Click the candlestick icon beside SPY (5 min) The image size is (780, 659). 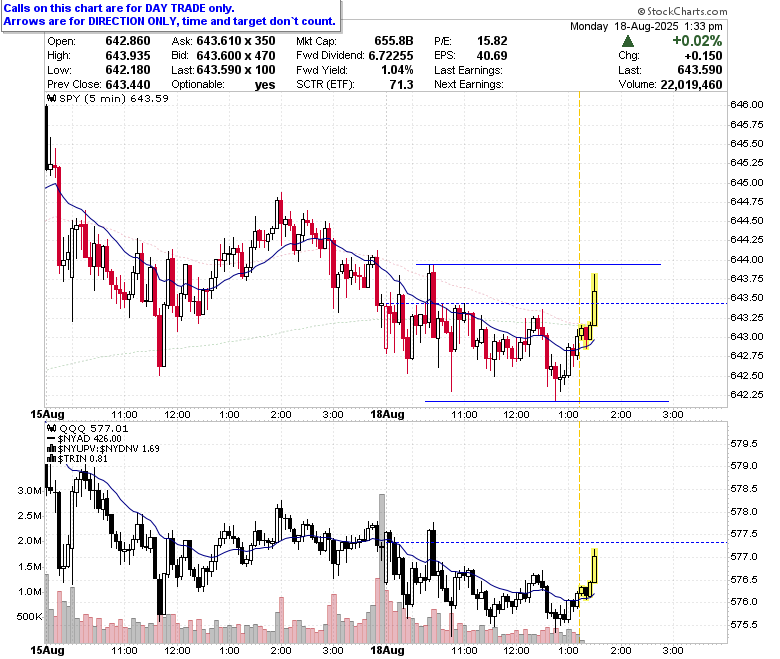(x=51, y=98)
